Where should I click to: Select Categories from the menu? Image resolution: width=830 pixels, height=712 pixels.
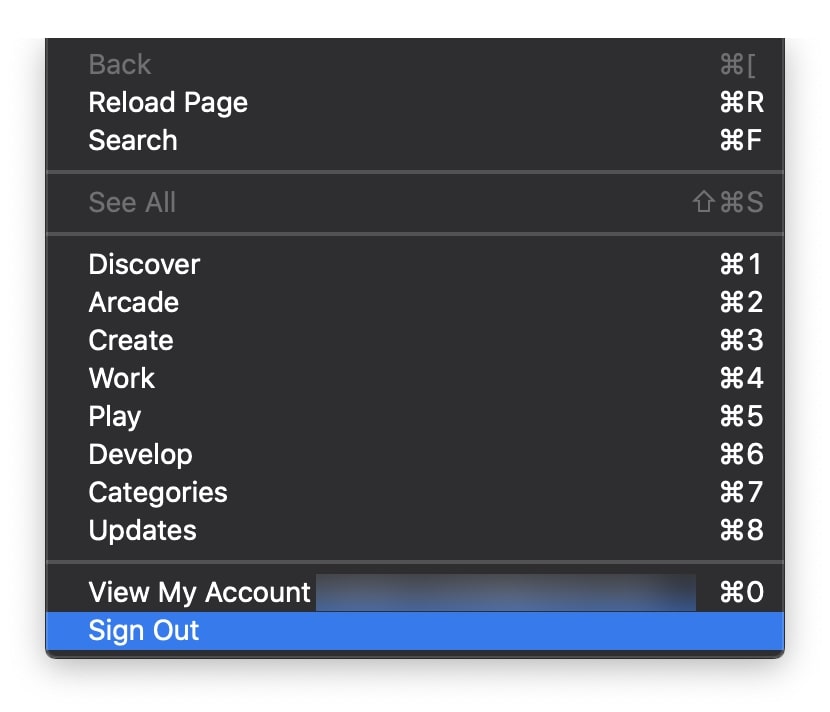tap(158, 493)
